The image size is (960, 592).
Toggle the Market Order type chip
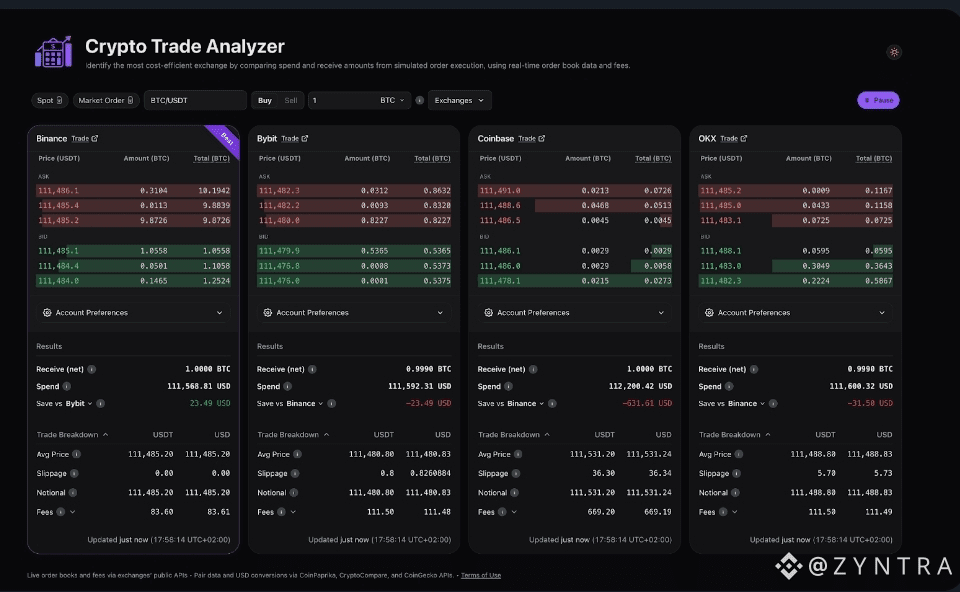click(106, 100)
